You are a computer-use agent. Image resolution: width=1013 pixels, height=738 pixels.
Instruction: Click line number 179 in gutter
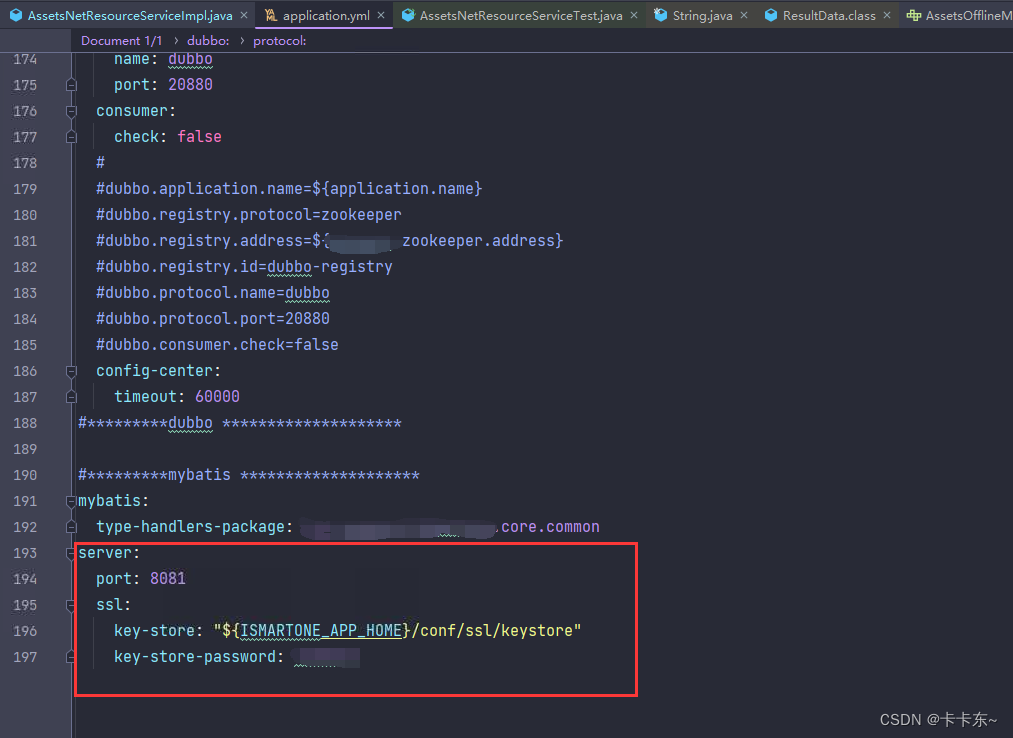[x=25, y=189]
